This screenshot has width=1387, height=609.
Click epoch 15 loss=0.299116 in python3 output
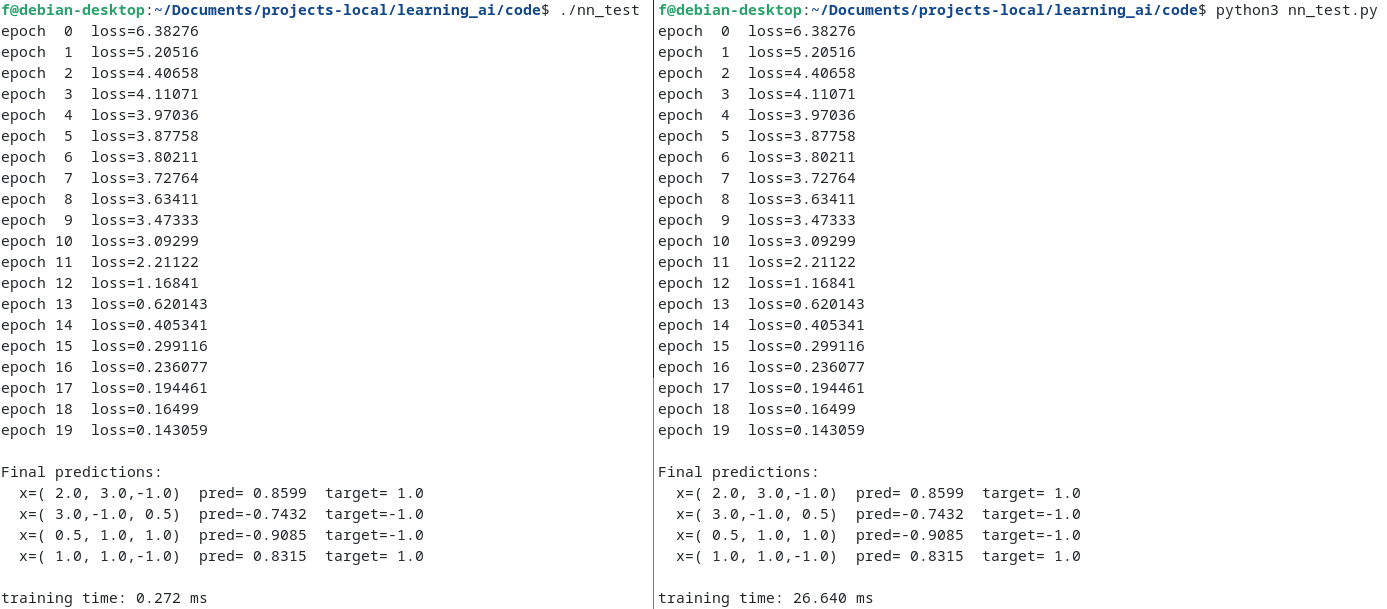coord(761,346)
